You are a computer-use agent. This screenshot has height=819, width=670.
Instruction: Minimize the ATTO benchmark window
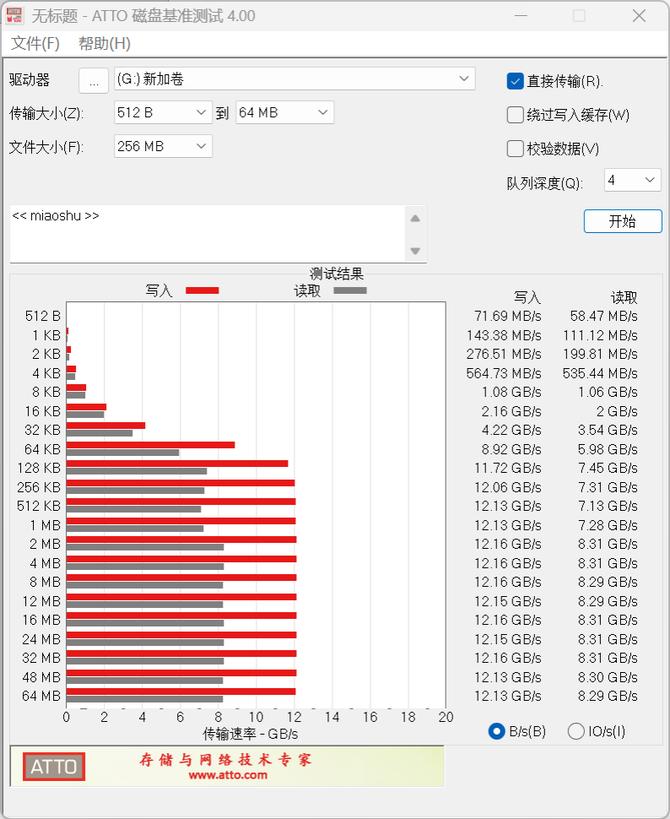pos(520,16)
